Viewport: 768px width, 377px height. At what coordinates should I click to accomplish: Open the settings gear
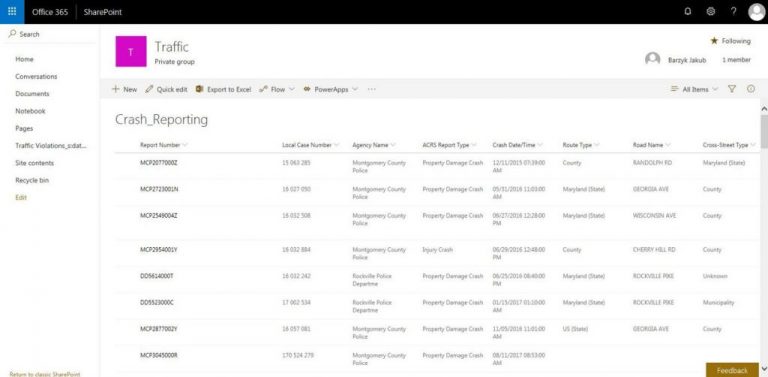(x=711, y=12)
